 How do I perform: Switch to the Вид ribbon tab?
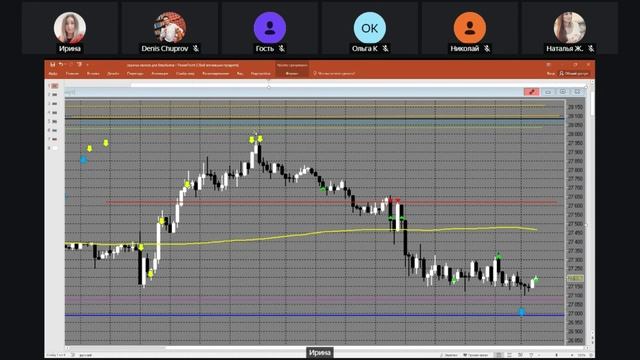pyautogui.click(x=240, y=73)
